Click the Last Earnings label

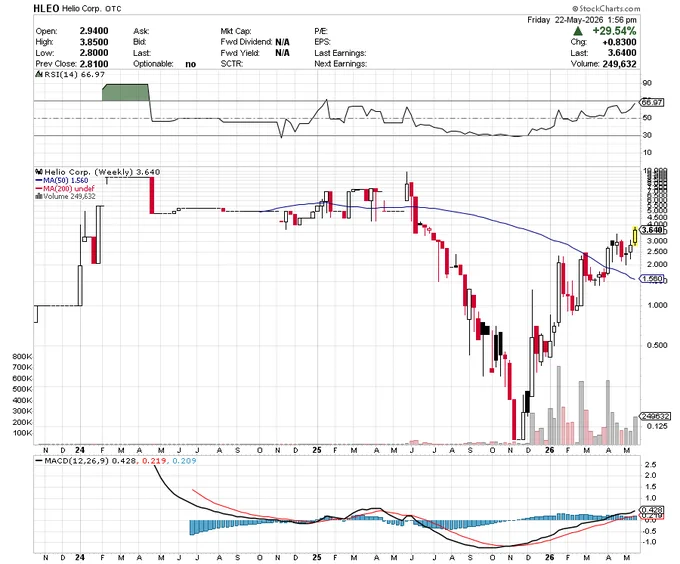tap(340, 53)
